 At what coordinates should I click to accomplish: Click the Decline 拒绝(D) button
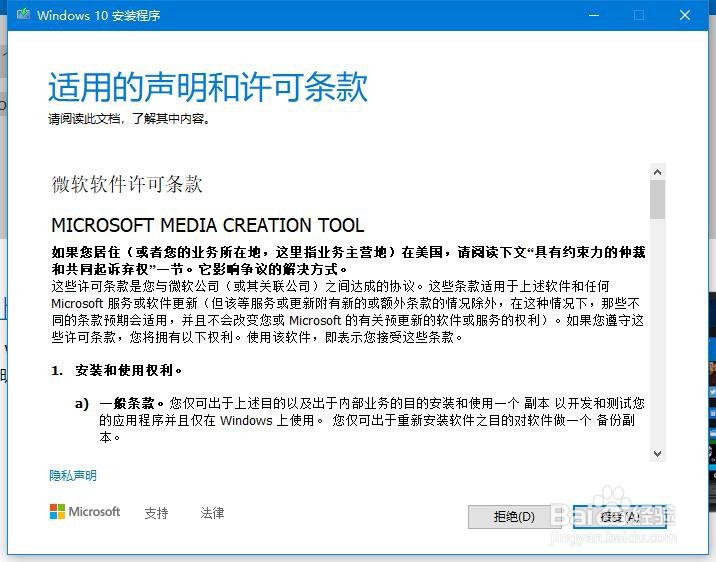pyautogui.click(x=514, y=517)
